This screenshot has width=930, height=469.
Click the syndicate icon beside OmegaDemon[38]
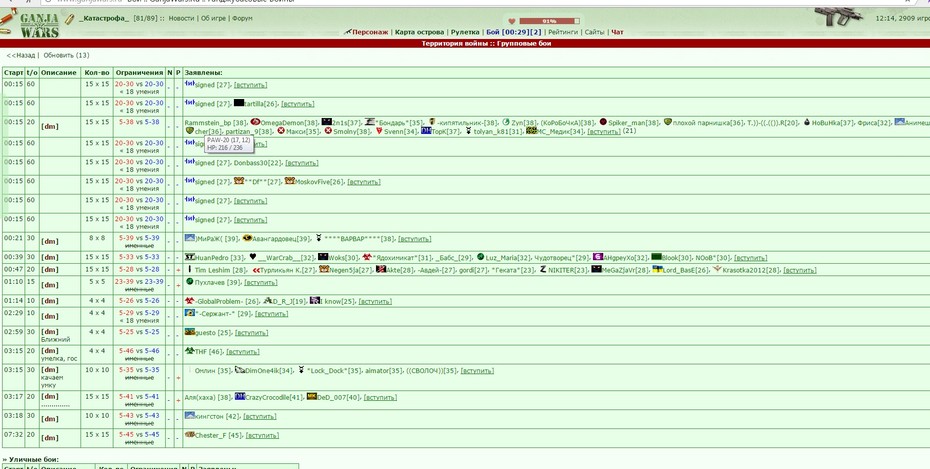point(256,122)
